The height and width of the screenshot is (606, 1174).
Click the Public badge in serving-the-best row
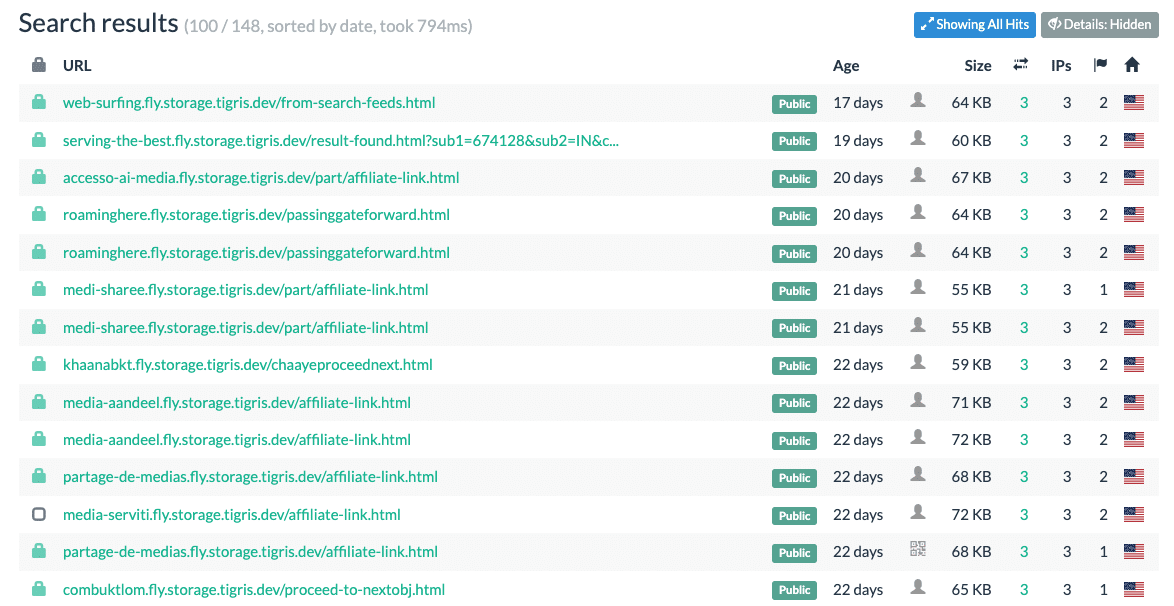click(x=794, y=142)
